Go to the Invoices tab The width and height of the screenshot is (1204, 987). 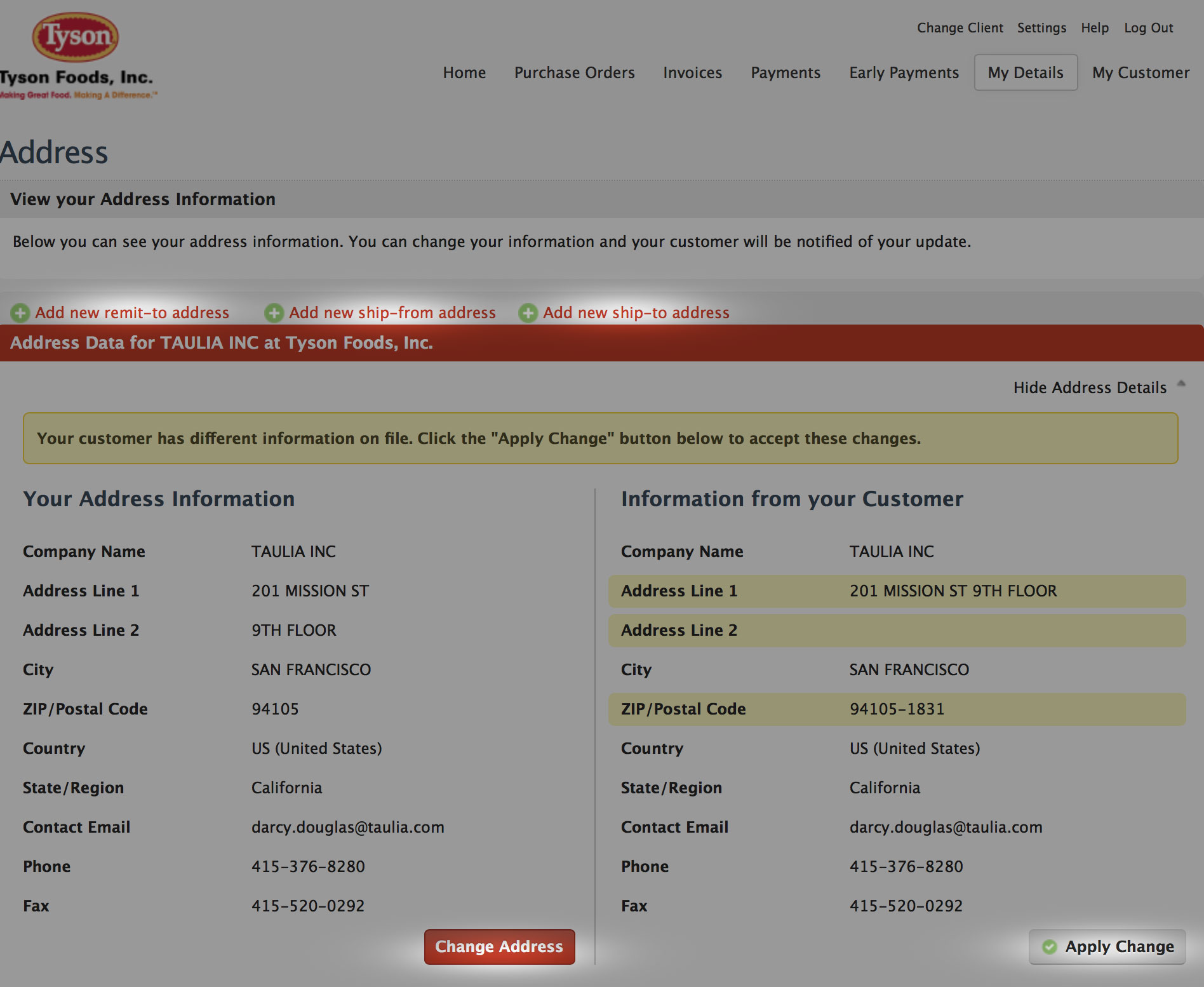tap(692, 72)
